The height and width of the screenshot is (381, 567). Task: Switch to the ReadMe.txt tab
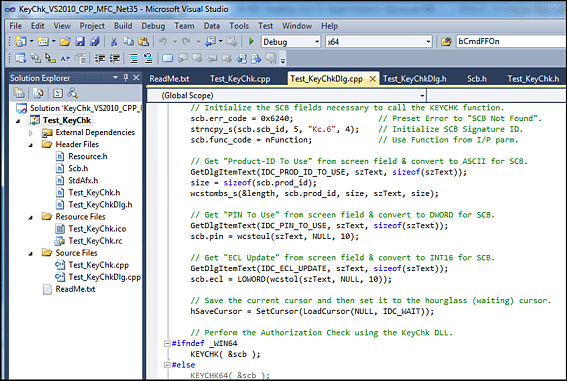point(169,78)
